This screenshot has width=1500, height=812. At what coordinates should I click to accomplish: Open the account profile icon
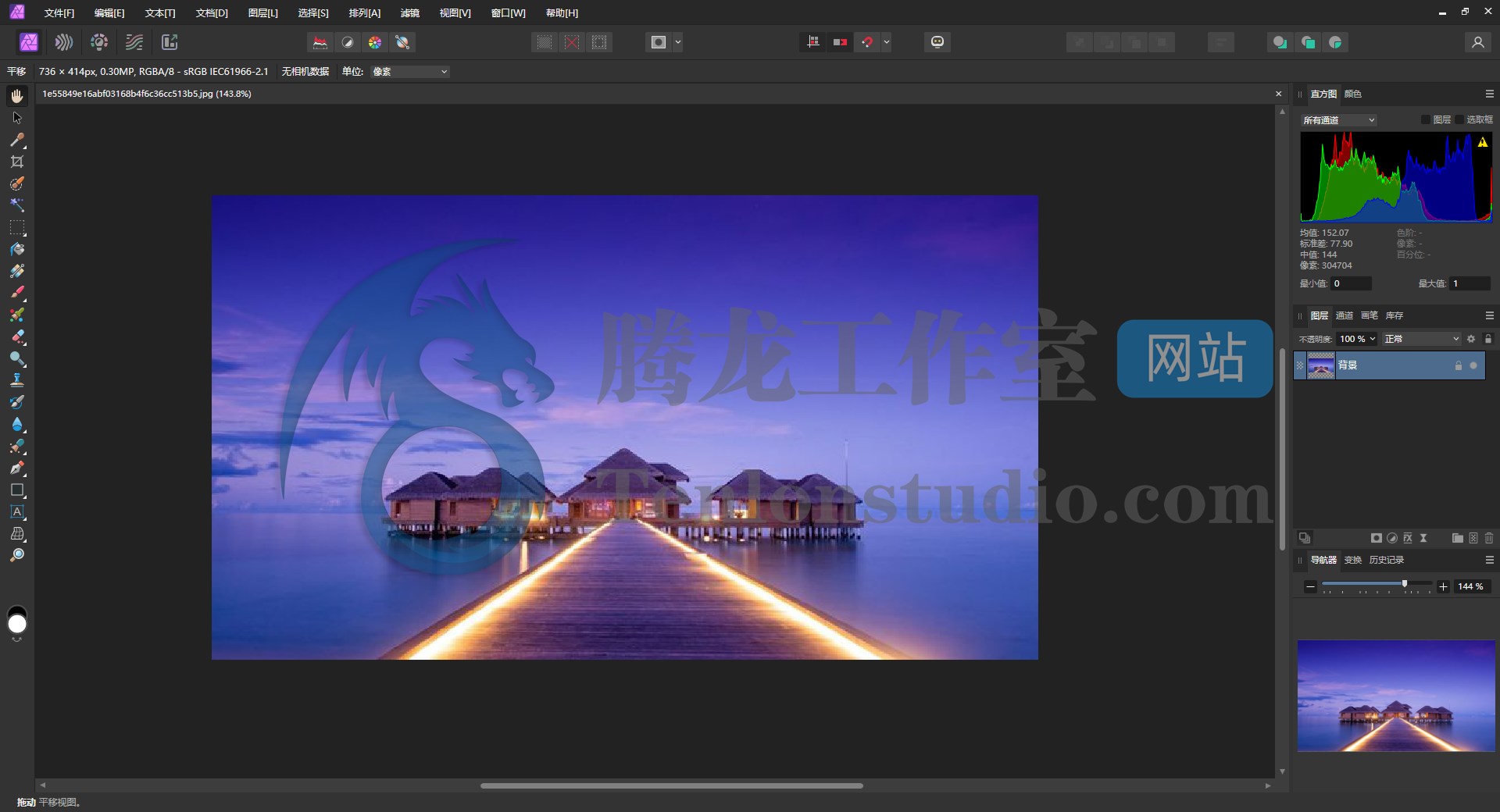pos(1477,42)
